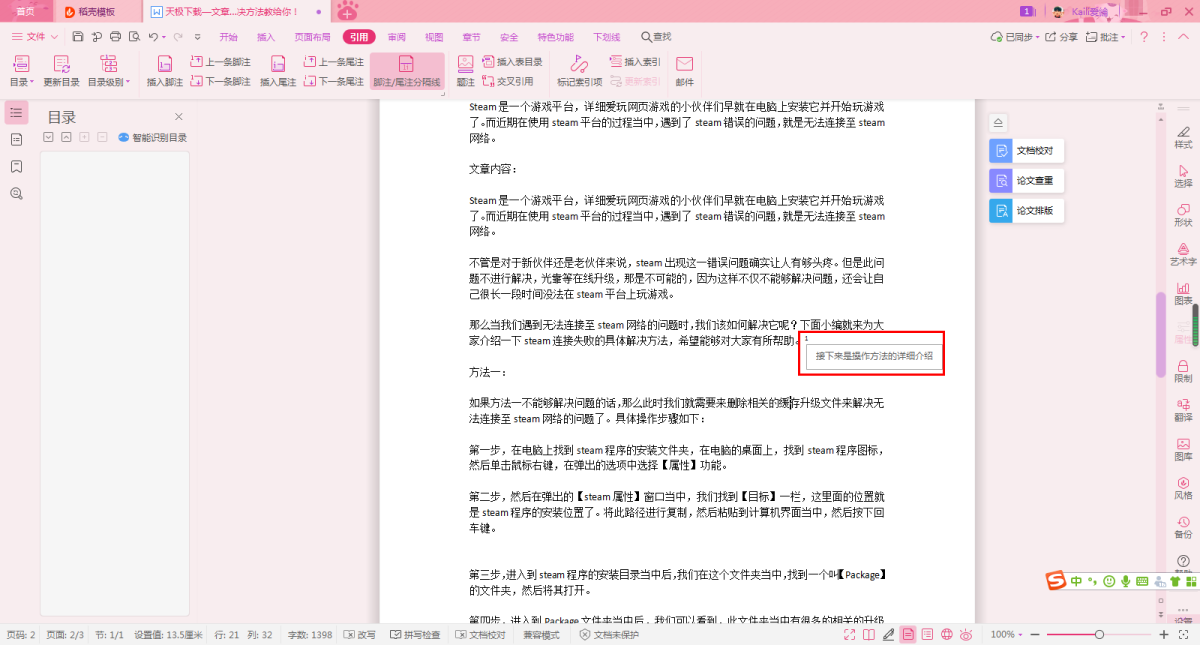Image resolution: width=1200 pixels, height=645 pixels.
Task: Click the zoom slider in status bar
Action: (x=1099, y=635)
